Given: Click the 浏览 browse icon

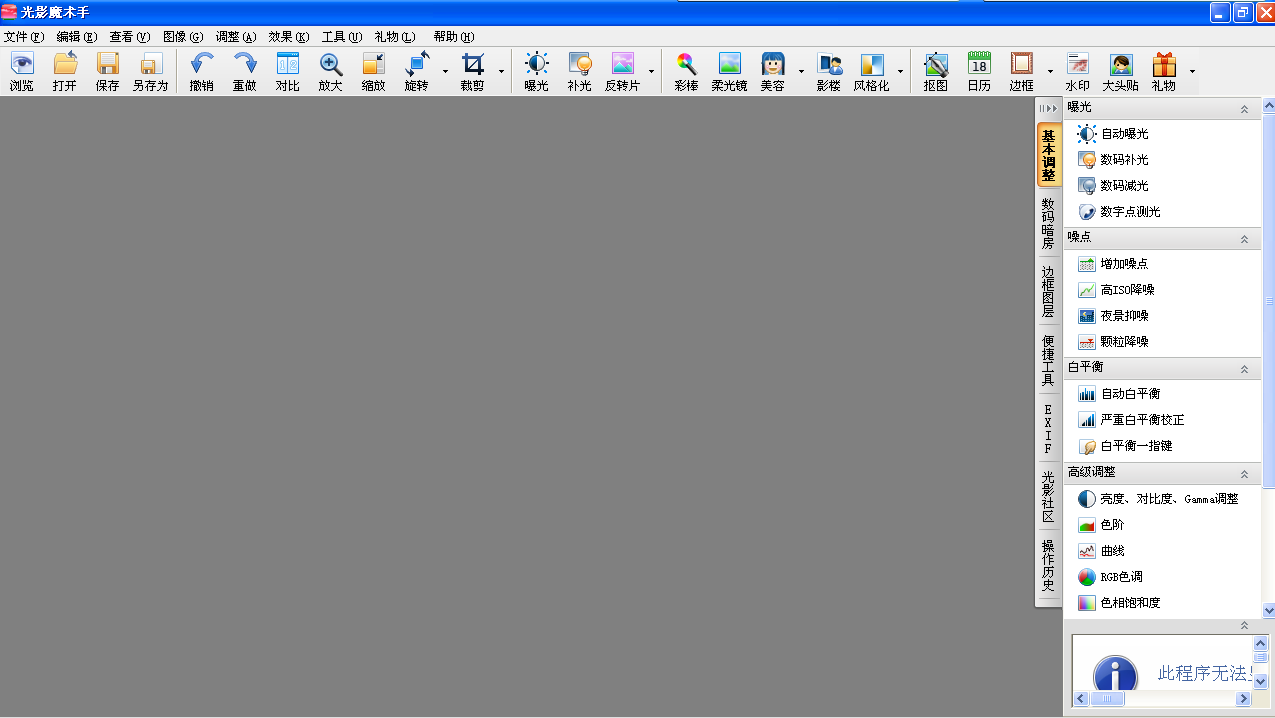Looking at the screenshot, I should pyautogui.click(x=22, y=72).
